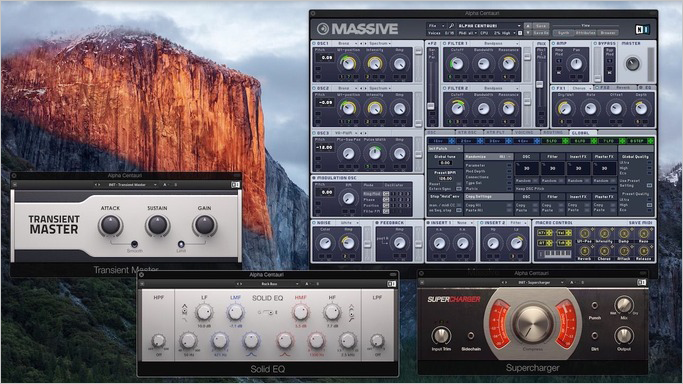
Task: Toggle the Smooth switch in Transient Master
Action: click(x=134, y=244)
